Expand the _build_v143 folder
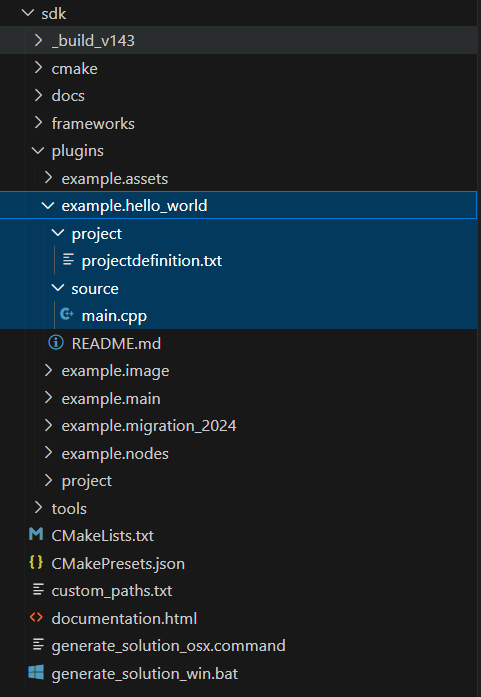The width and height of the screenshot is (481, 697). pos(39,40)
